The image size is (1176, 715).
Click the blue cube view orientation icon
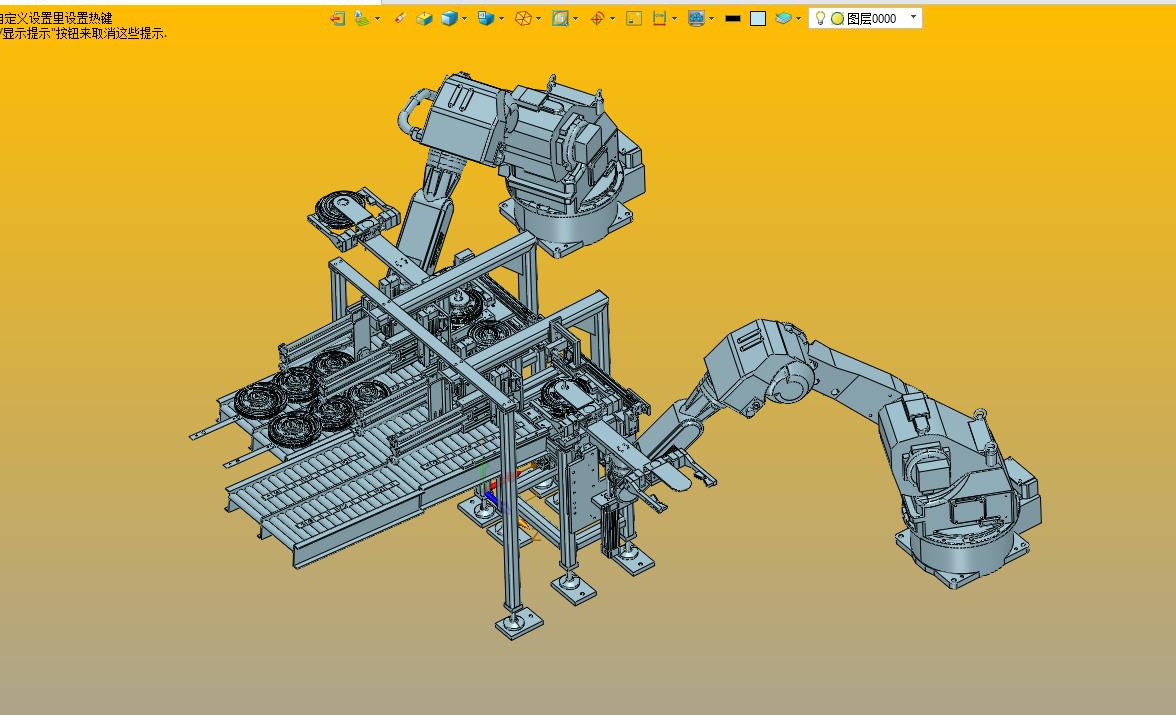[485, 19]
